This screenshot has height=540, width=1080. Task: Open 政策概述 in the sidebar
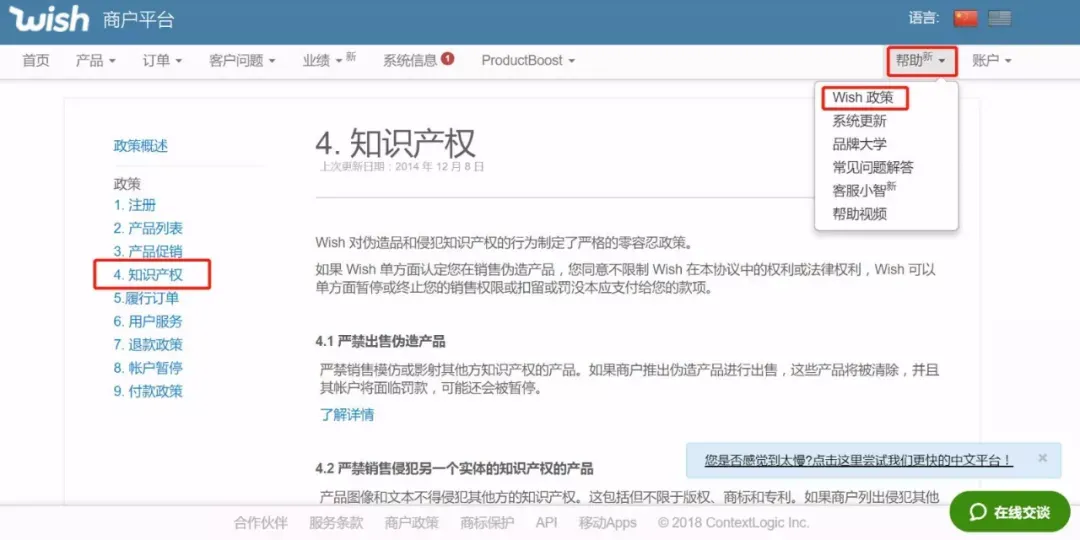[141, 146]
